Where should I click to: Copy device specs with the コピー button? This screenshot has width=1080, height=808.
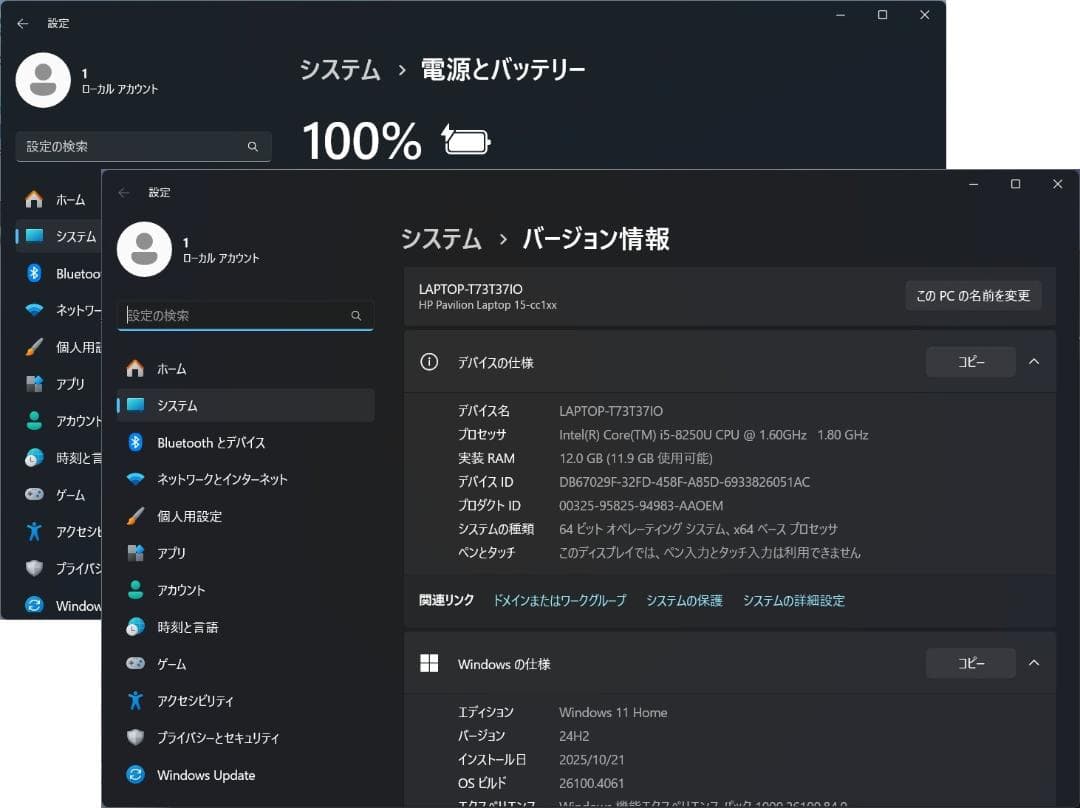click(969, 361)
